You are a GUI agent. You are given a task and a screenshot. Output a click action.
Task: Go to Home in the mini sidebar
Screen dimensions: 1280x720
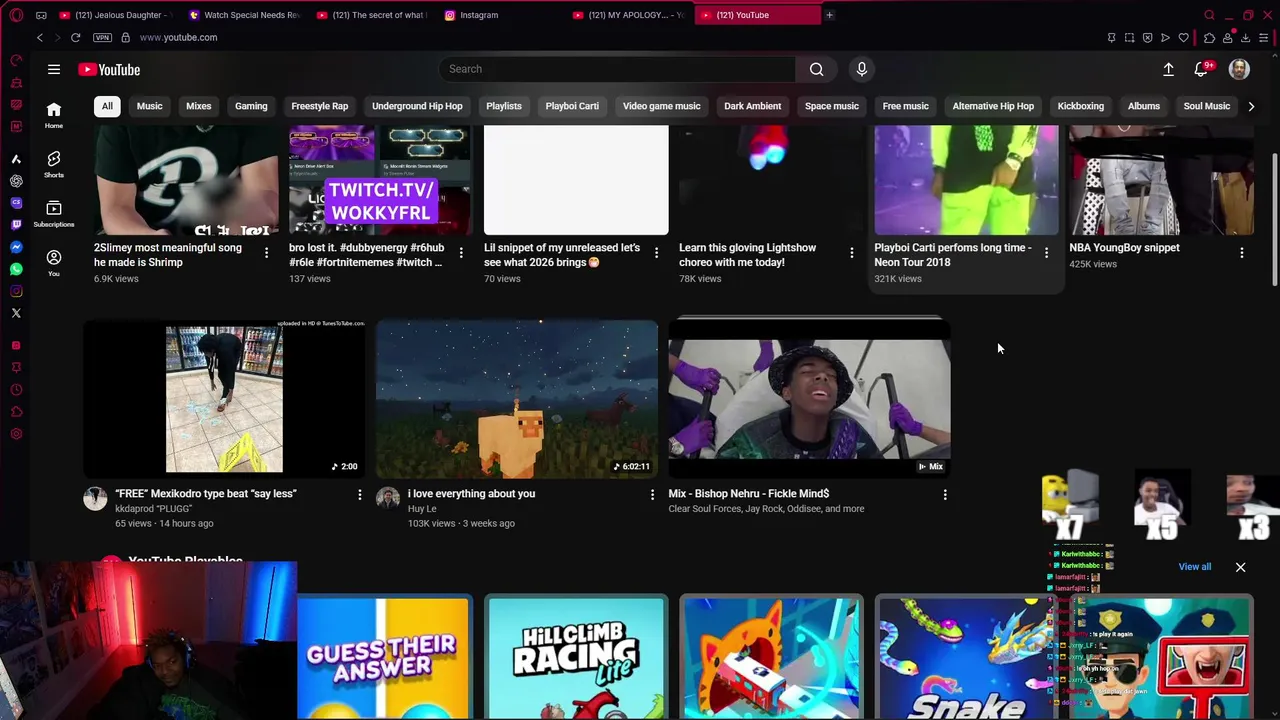(x=54, y=114)
